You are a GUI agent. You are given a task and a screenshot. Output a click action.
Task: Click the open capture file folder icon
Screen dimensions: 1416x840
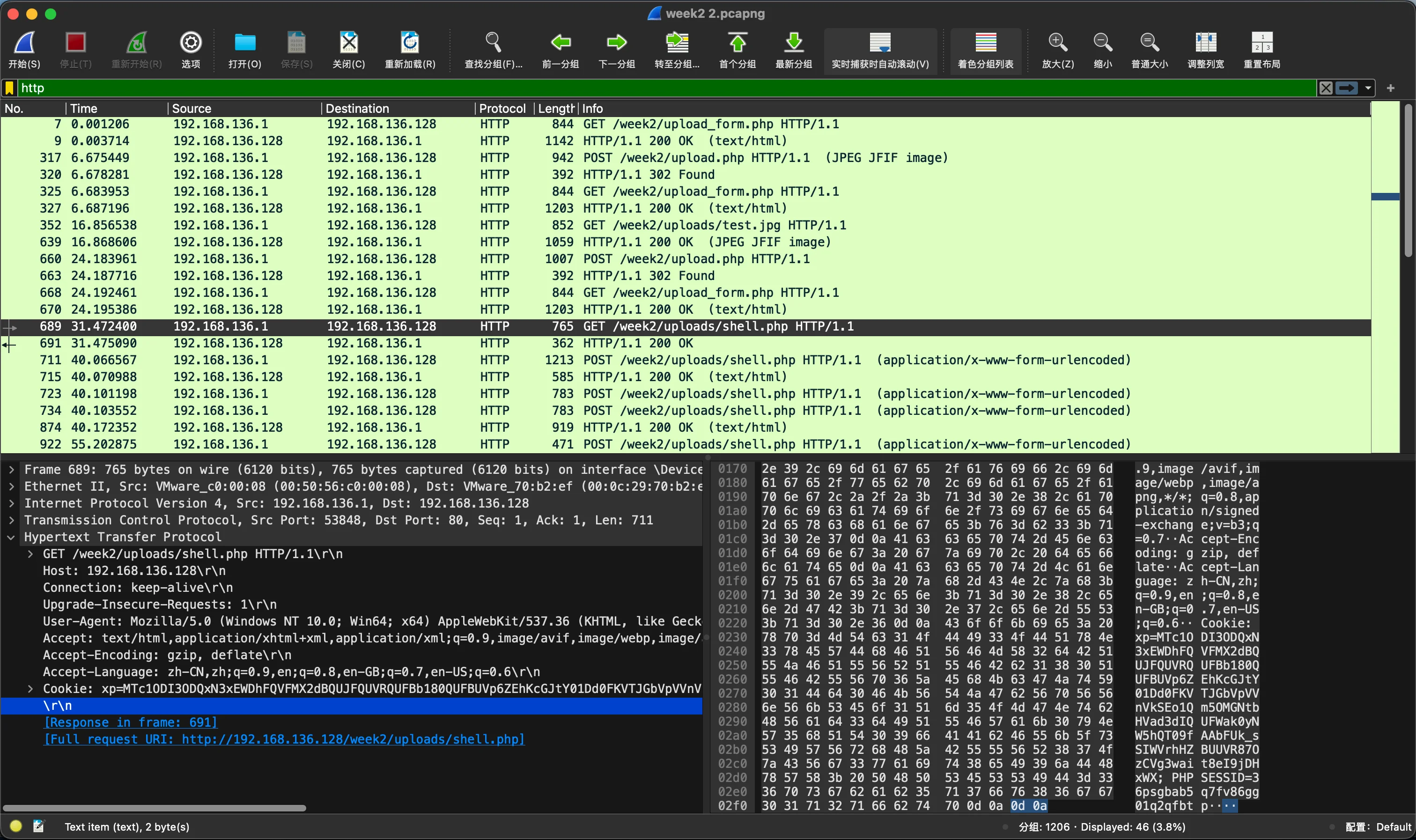tap(244, 43)
